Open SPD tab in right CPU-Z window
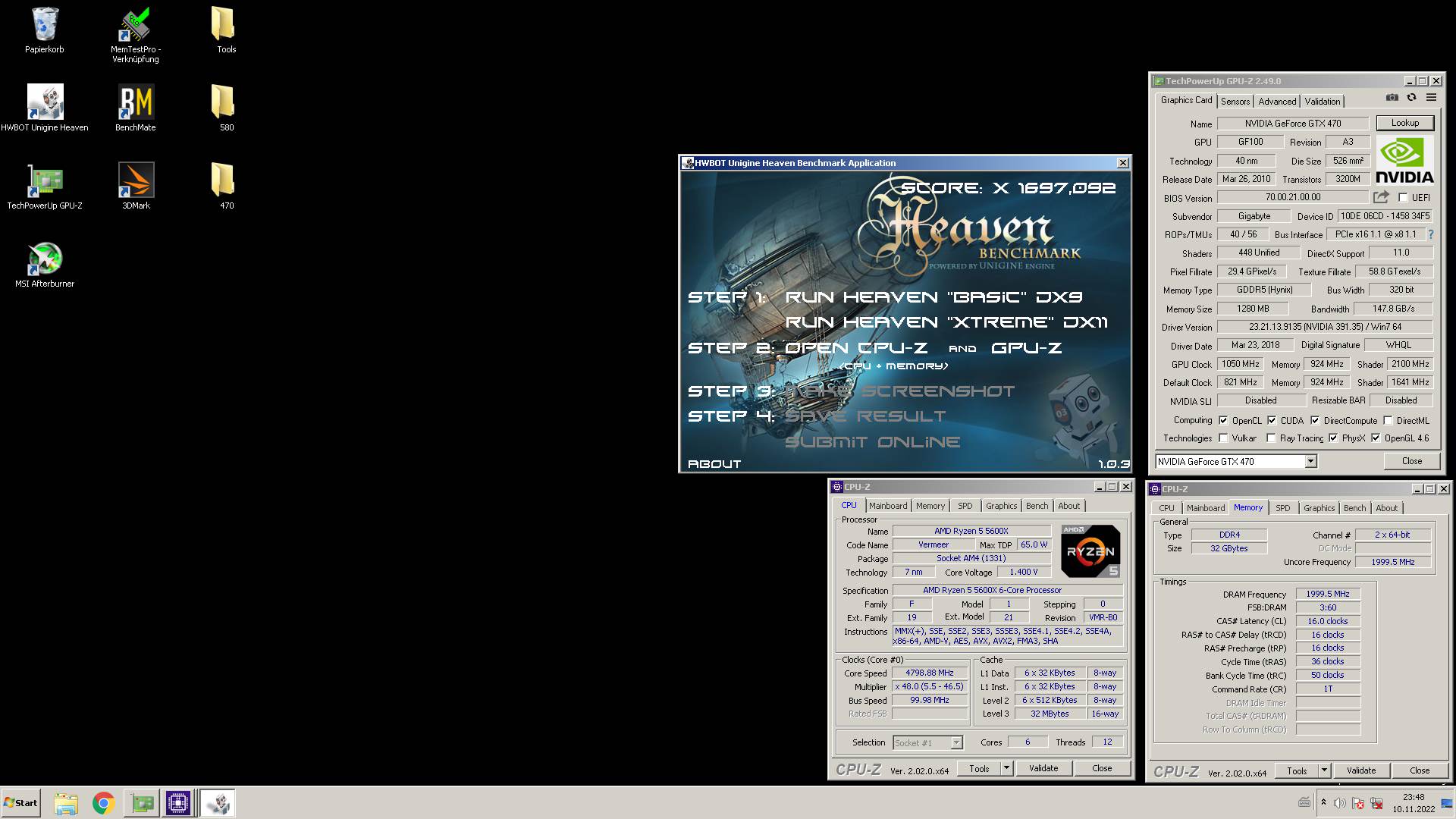Viewport: 1456px width, 819px height. (1282, 508)
